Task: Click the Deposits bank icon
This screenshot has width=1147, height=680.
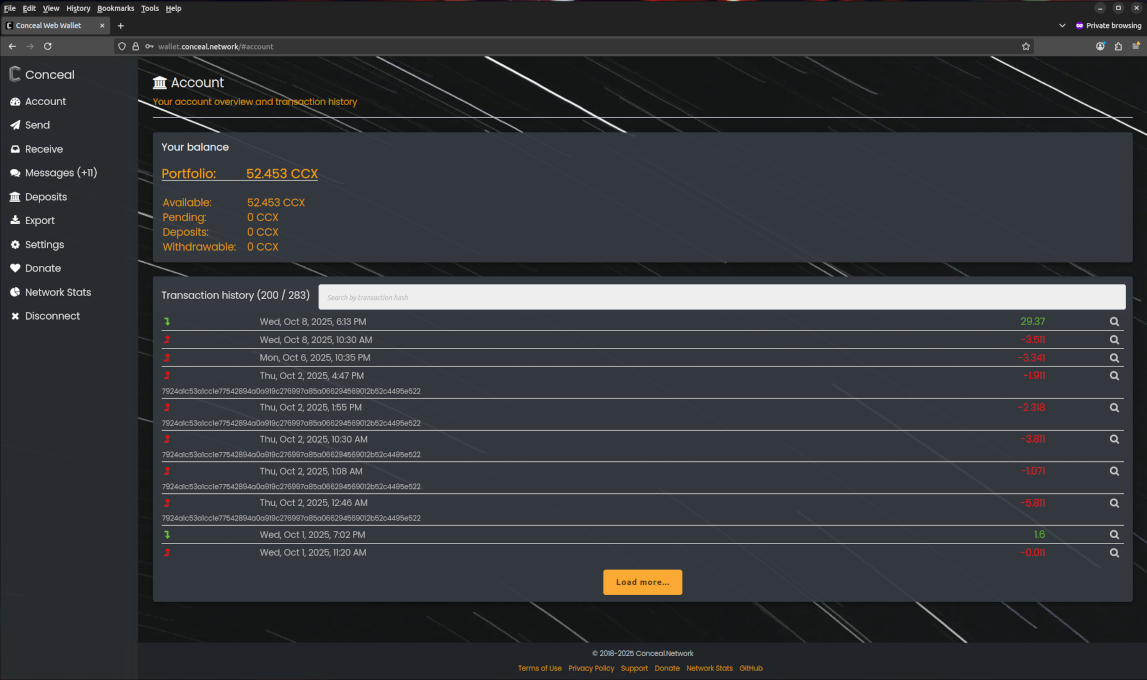Action: tap(14, 196)
